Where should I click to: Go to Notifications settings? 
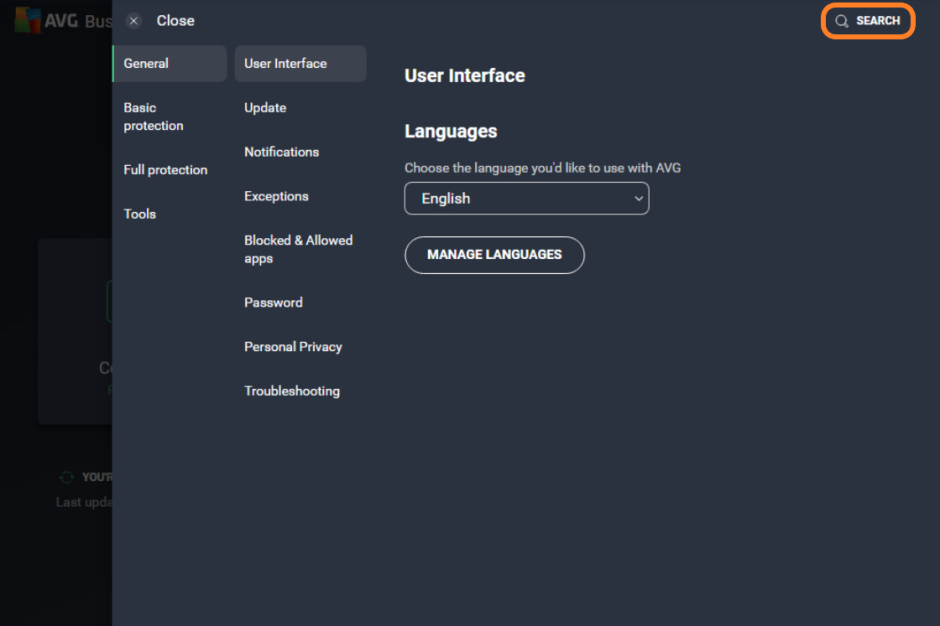pyautogui.click(x=281, y=151)
